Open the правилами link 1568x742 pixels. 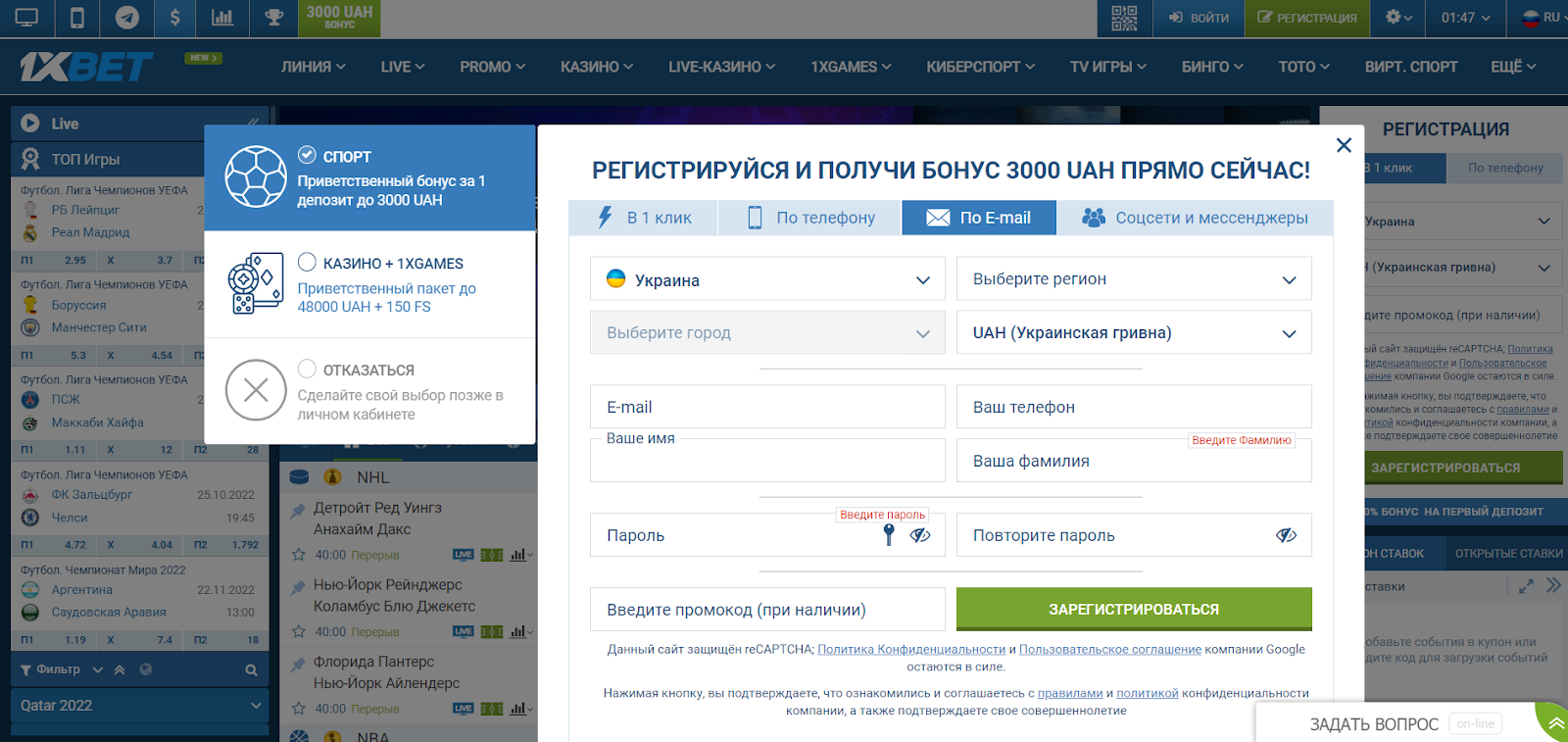point(1070,693)
